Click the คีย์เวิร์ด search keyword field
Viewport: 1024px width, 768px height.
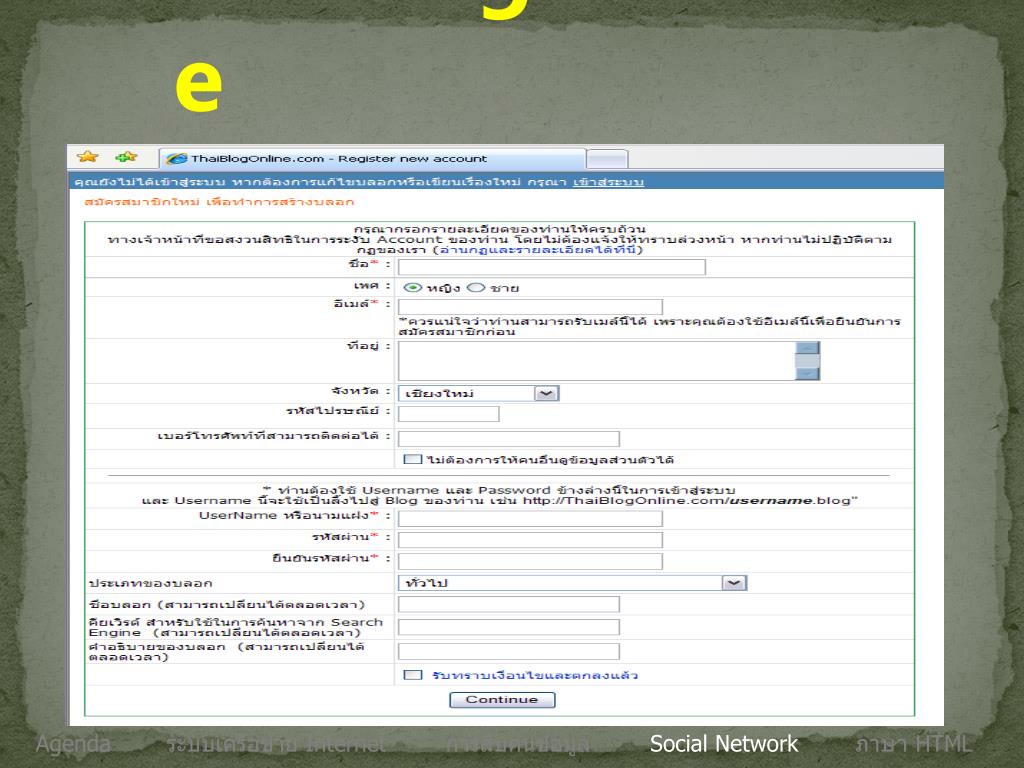point(509,627)
